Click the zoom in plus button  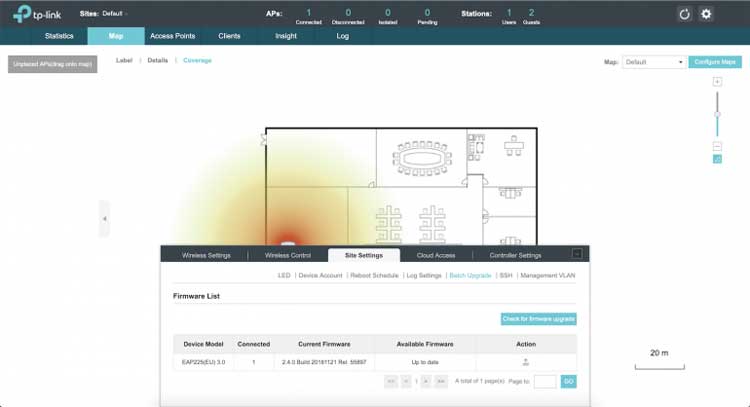pos(716,82)
